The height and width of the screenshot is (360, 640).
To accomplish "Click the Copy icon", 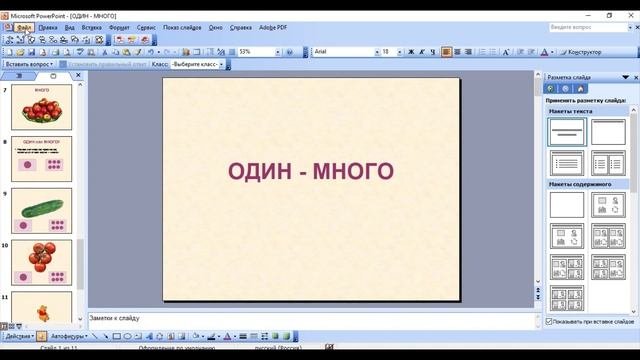I will (116, 52).
